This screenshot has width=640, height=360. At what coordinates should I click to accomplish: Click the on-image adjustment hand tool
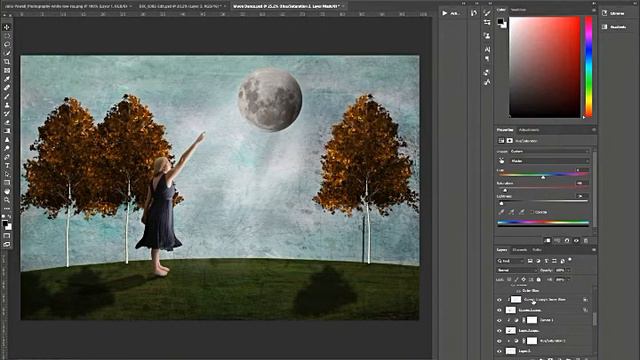point(501,161)
